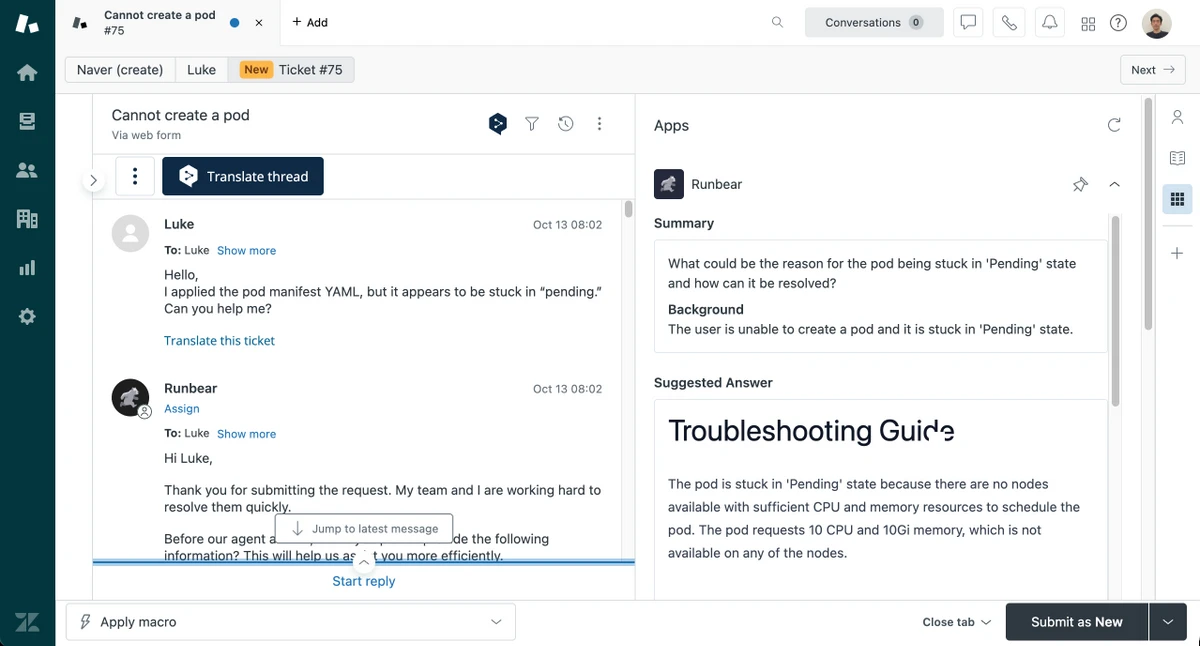Open the Zendesk logo at top of sidebar

pos(27,23)
